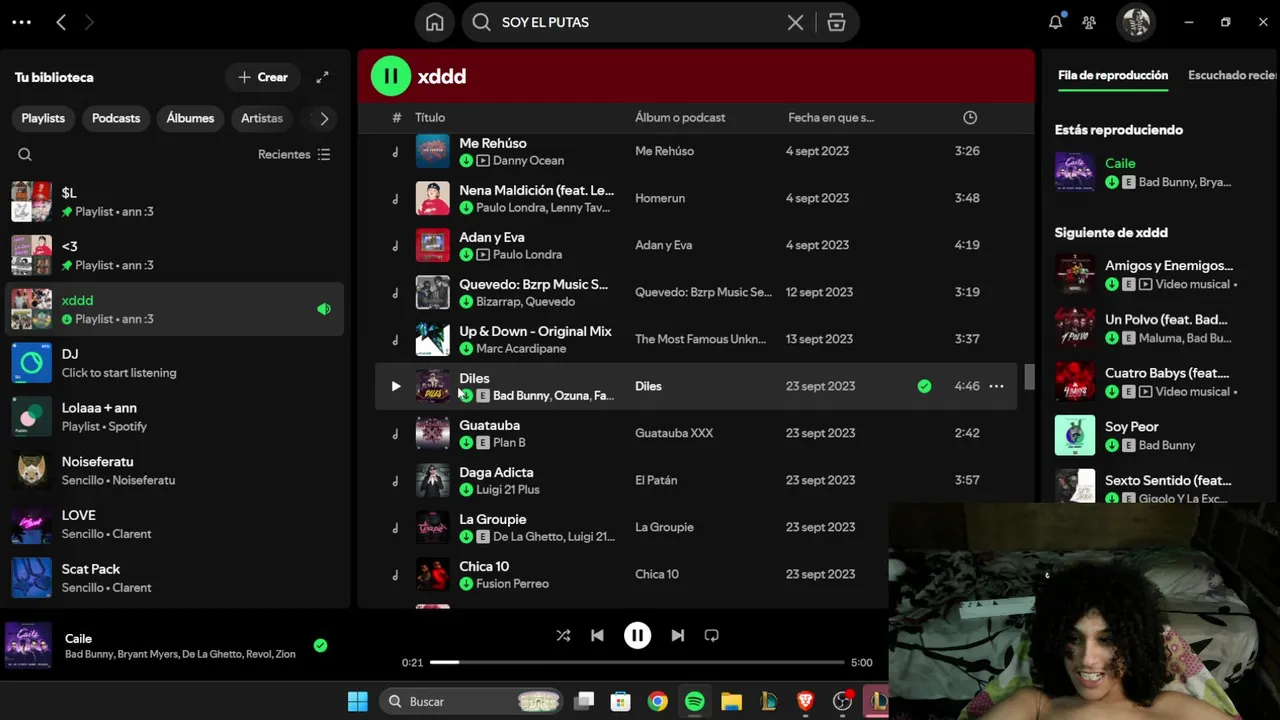Viewport: 1280px width, 720px height.
Task: Sort by the Título column header
Action: click(x=430, y=118)
